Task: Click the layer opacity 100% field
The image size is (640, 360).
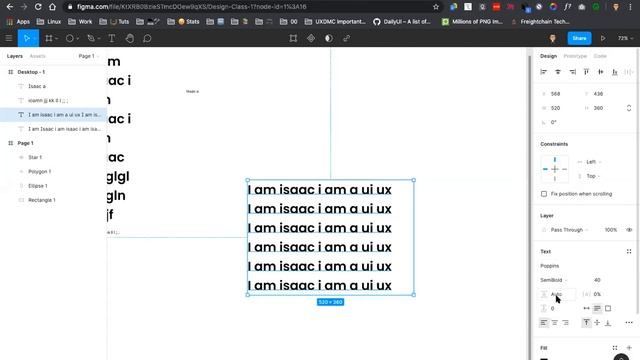Action: point(611,230)
